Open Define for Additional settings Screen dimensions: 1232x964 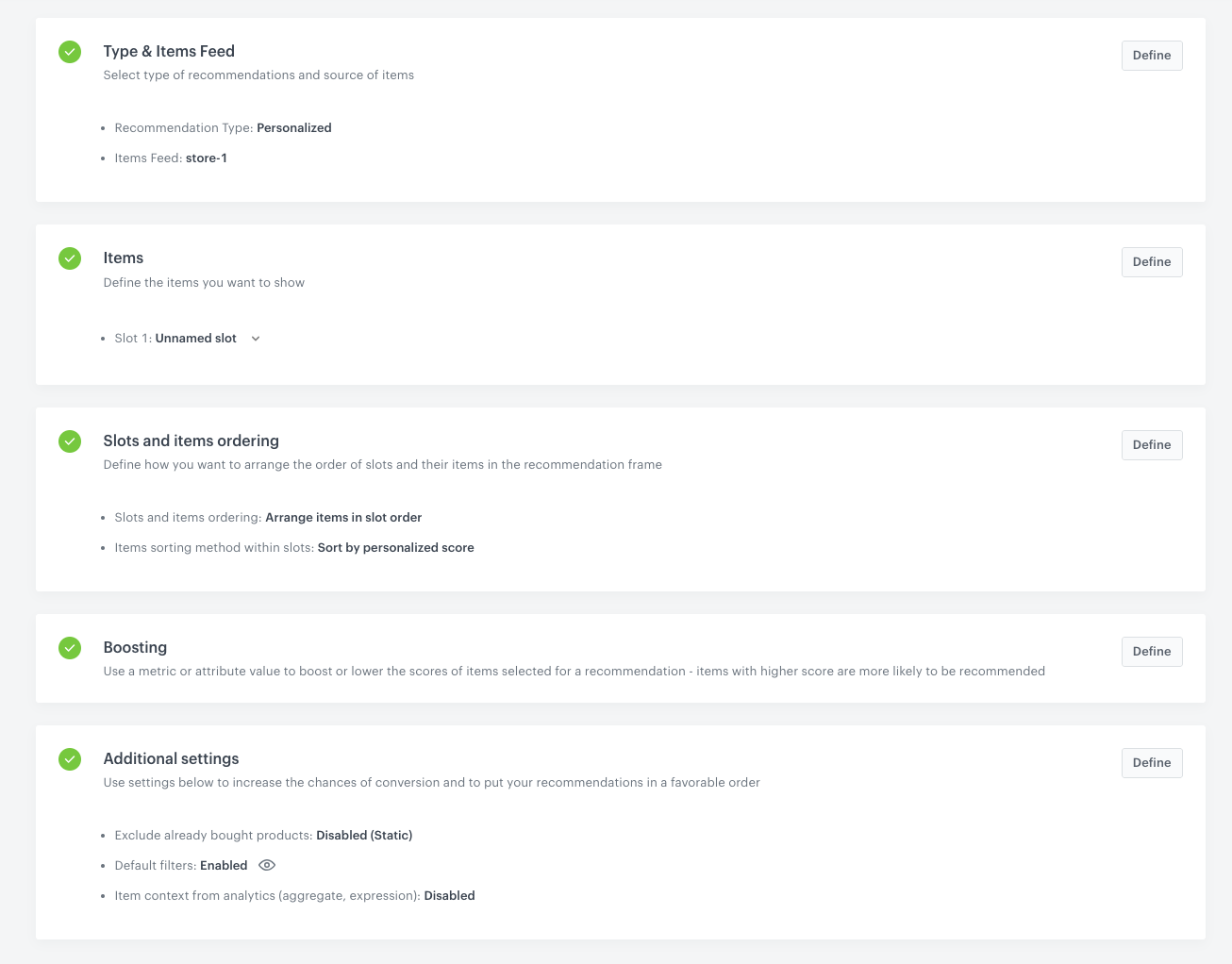point(1151,762)
